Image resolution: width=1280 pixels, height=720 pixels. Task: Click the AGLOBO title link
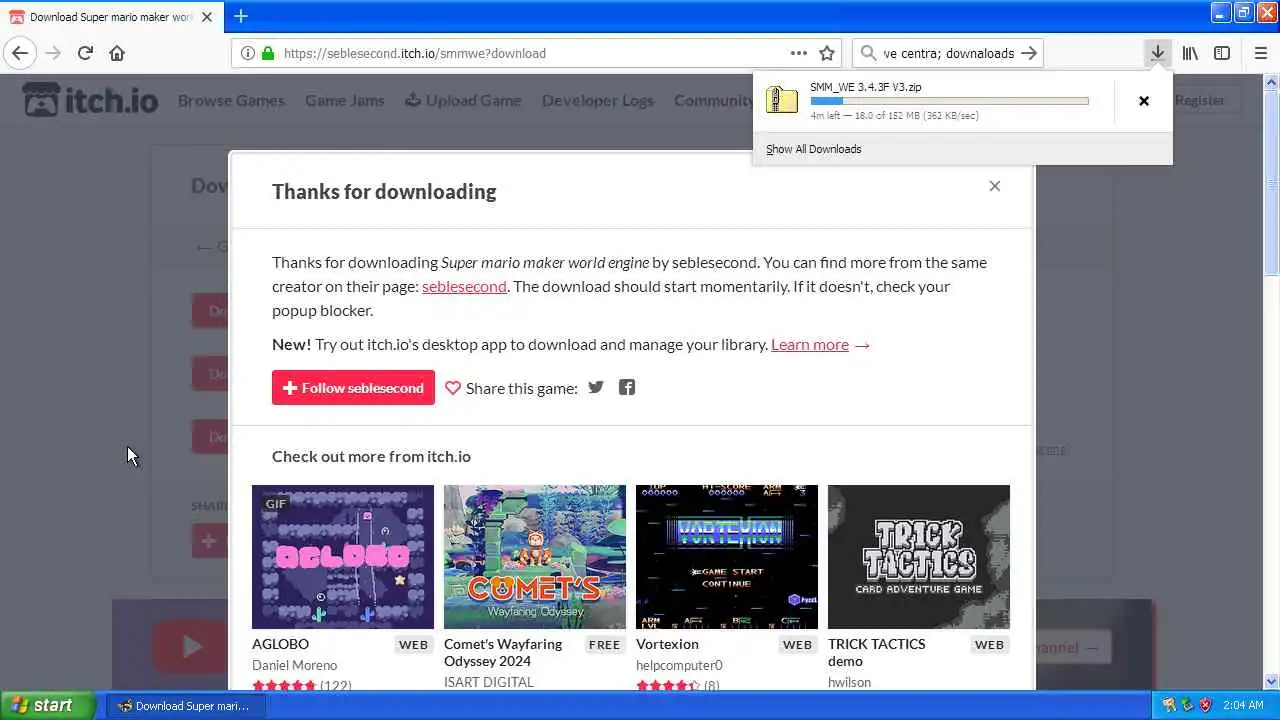click(x=280, y=644)
